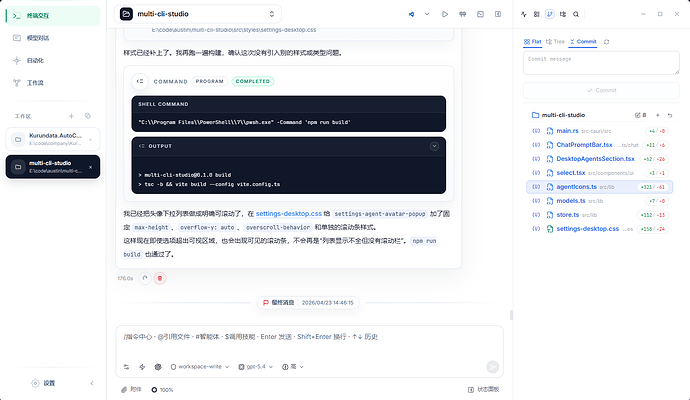Screen dimensions: 690x400
Task: Open the terminal panel icon in toolbar
Action: pyautogui.click(x=480, y=14)
